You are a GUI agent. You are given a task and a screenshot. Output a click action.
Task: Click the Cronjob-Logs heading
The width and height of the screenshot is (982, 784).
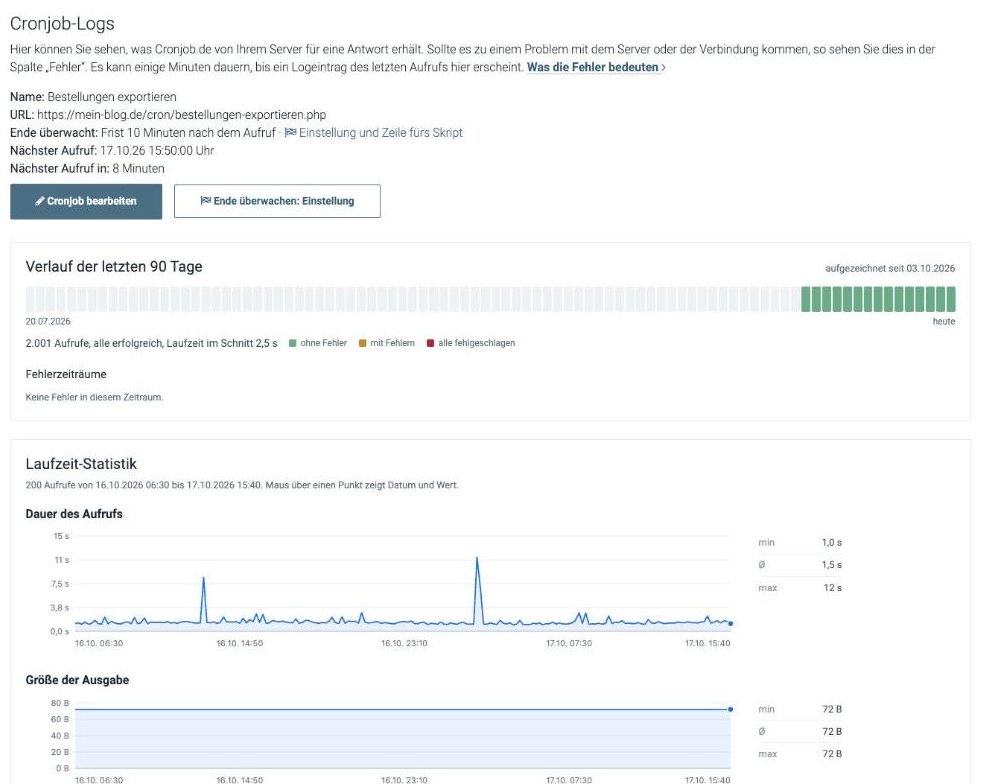63,24
